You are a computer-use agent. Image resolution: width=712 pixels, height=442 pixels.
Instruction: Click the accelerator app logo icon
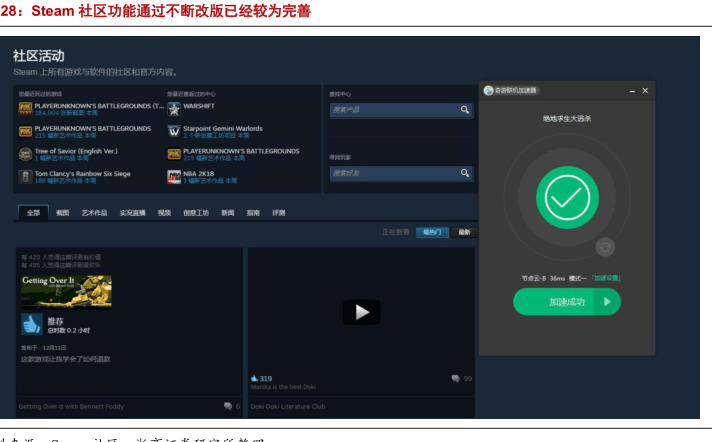[489, 90]
